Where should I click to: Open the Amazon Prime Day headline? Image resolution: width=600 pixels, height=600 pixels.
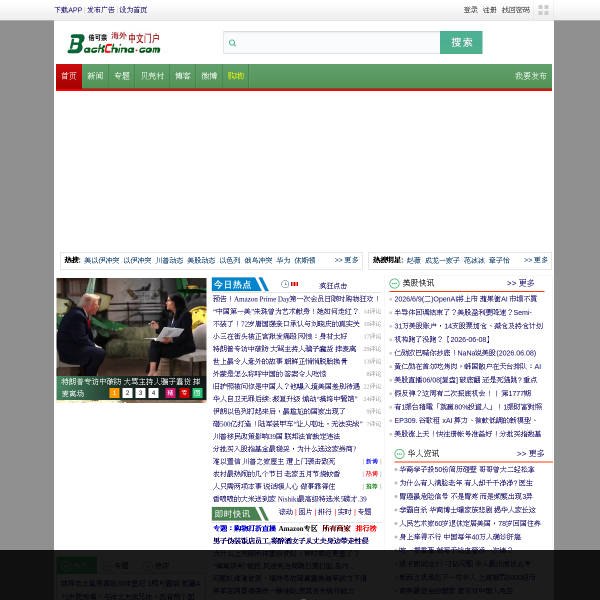coord(296,299)
